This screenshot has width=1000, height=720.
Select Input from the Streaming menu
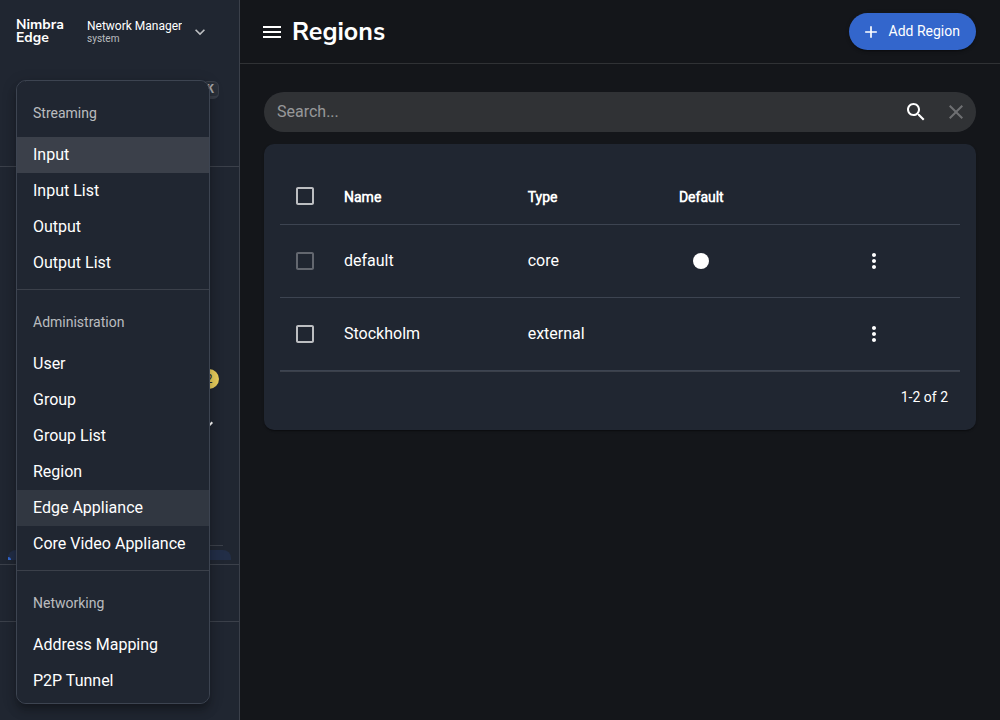(113, 155)
